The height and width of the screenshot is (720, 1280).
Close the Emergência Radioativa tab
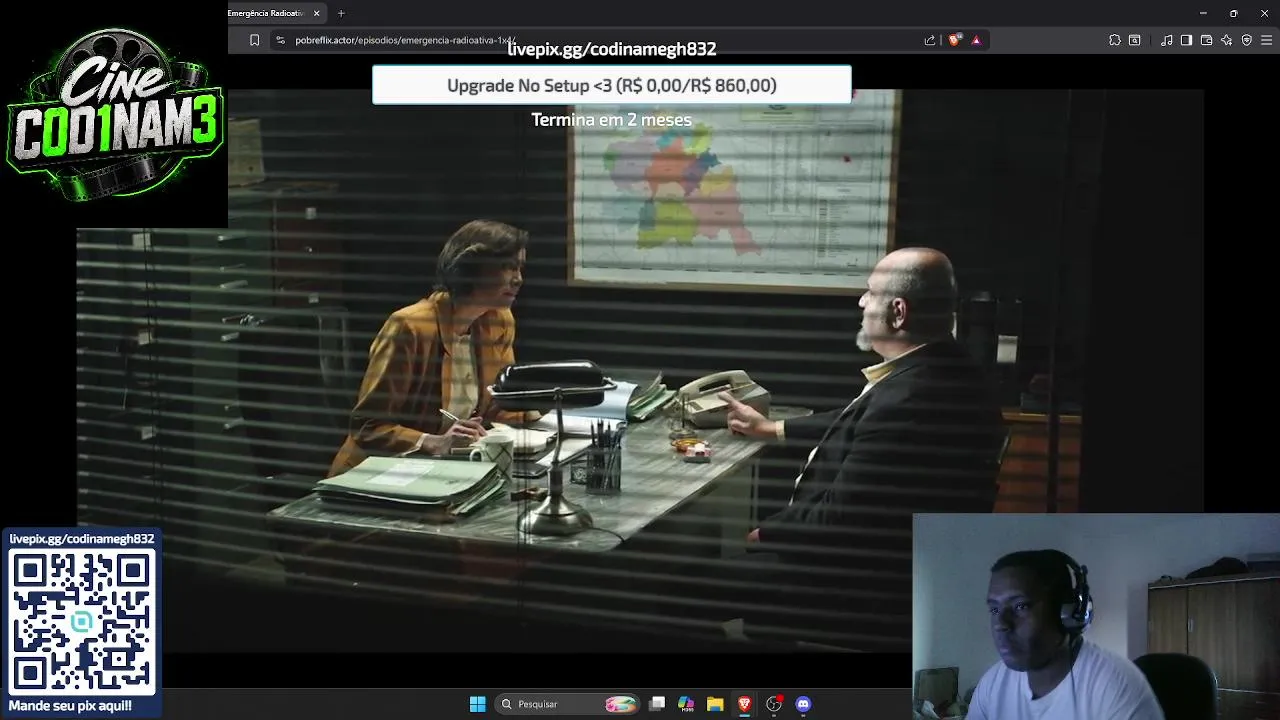[x=317, y=13]
